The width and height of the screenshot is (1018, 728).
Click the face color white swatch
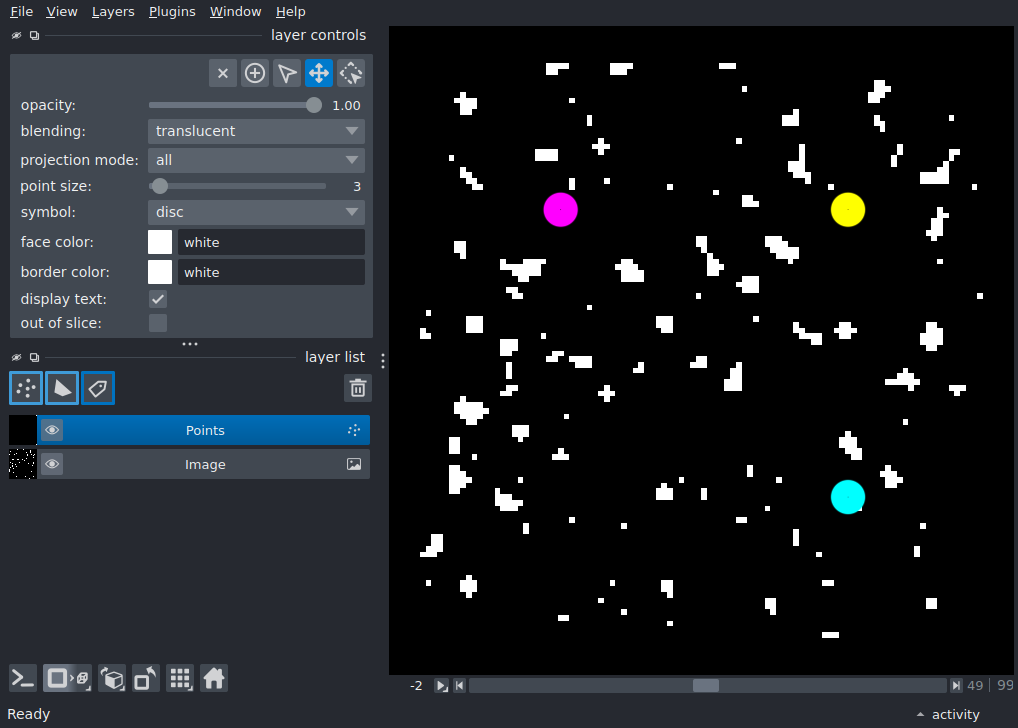point(160,242)
